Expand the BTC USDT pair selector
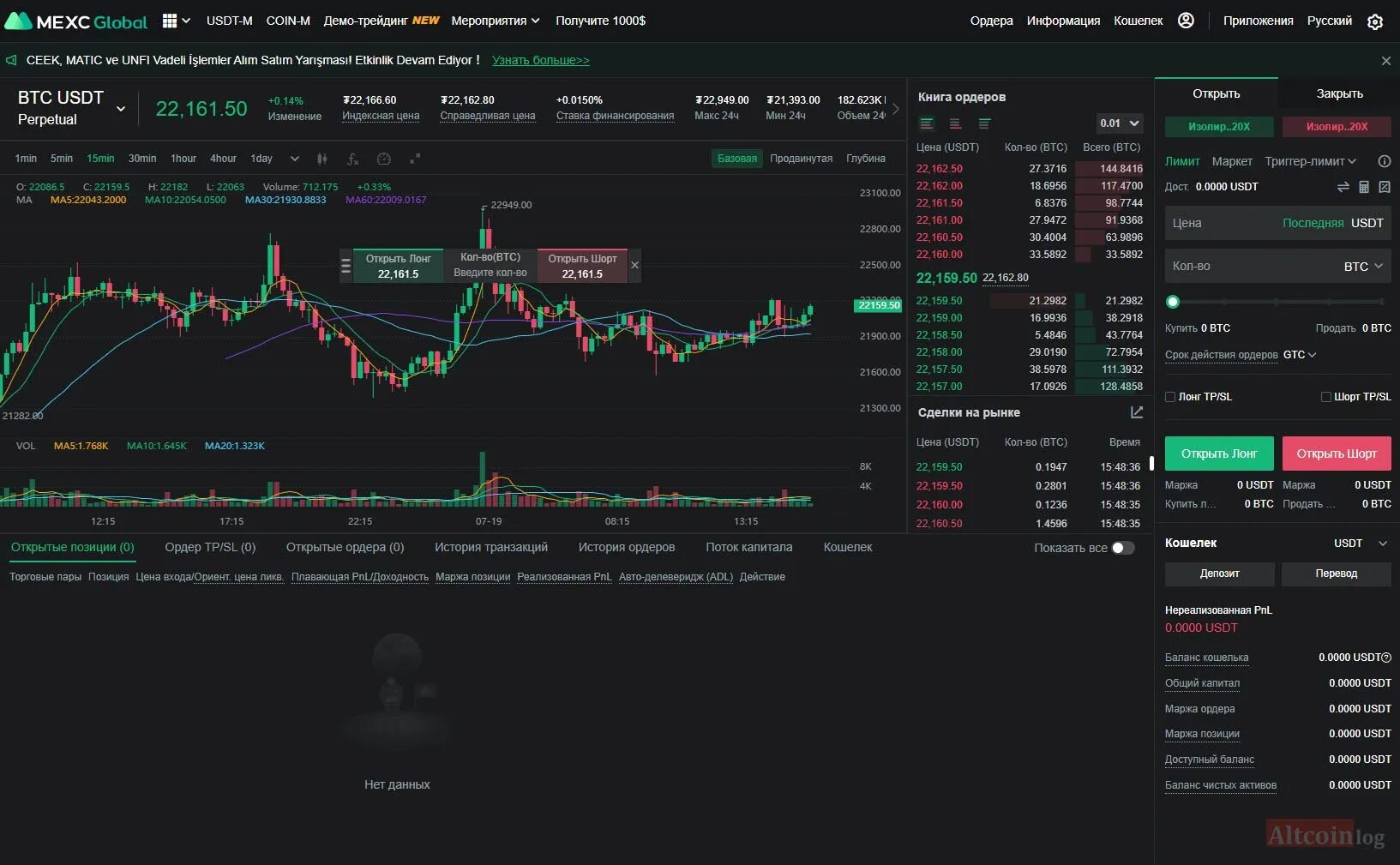 [121, 109]
